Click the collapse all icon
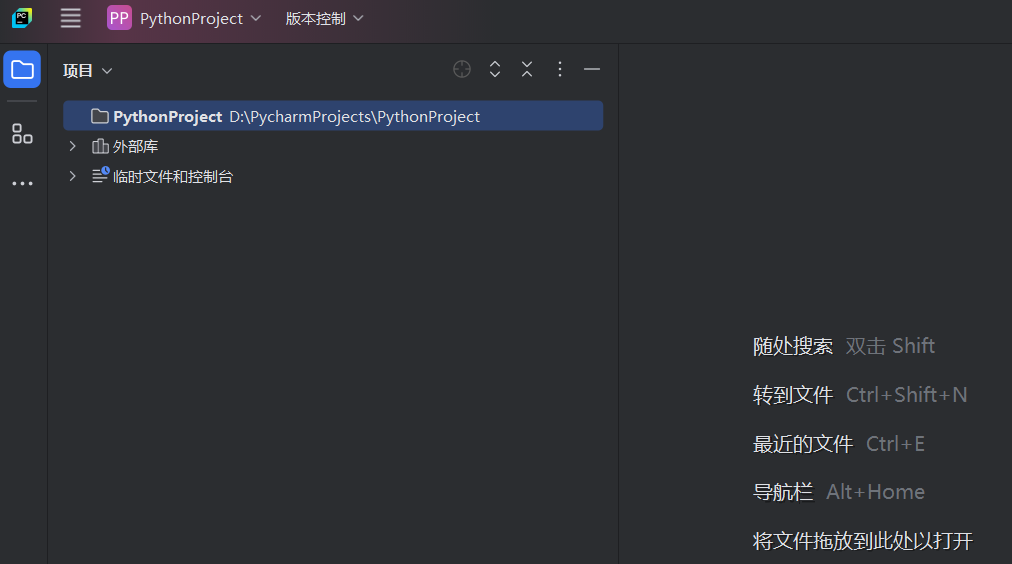1012x564 pixels. [527, 69]
